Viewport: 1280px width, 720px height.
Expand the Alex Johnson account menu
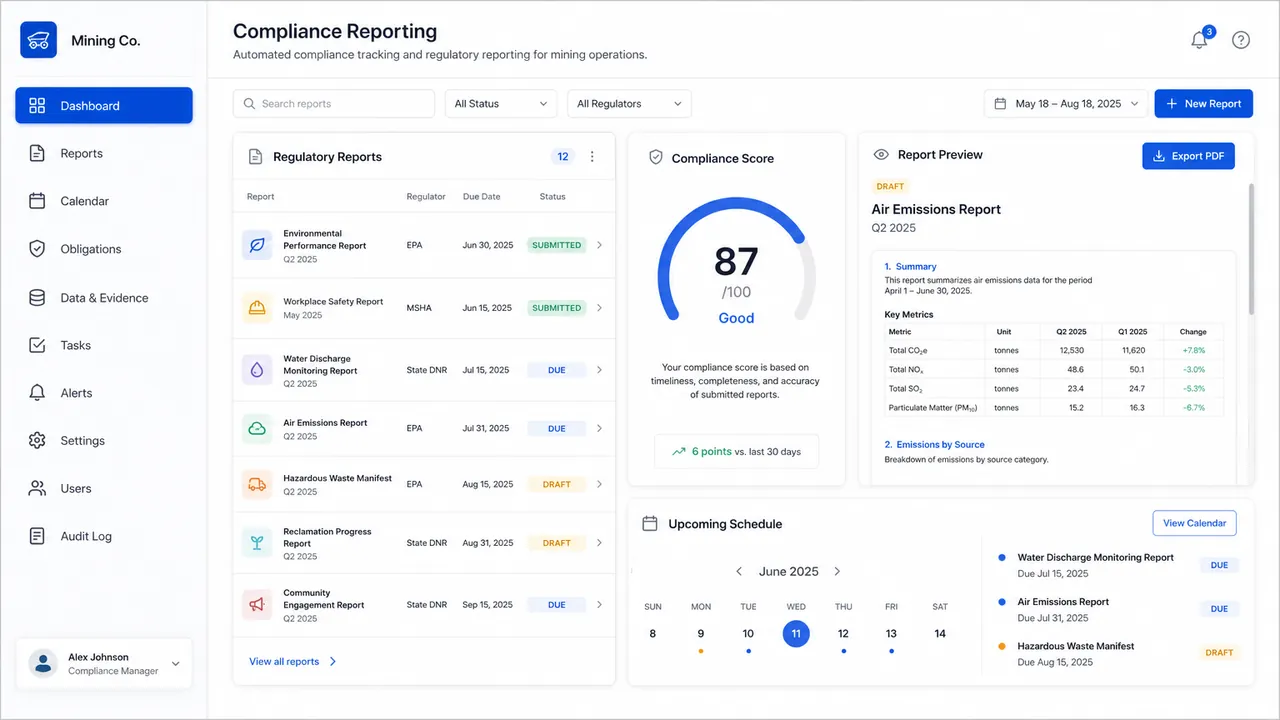point(176,664)
